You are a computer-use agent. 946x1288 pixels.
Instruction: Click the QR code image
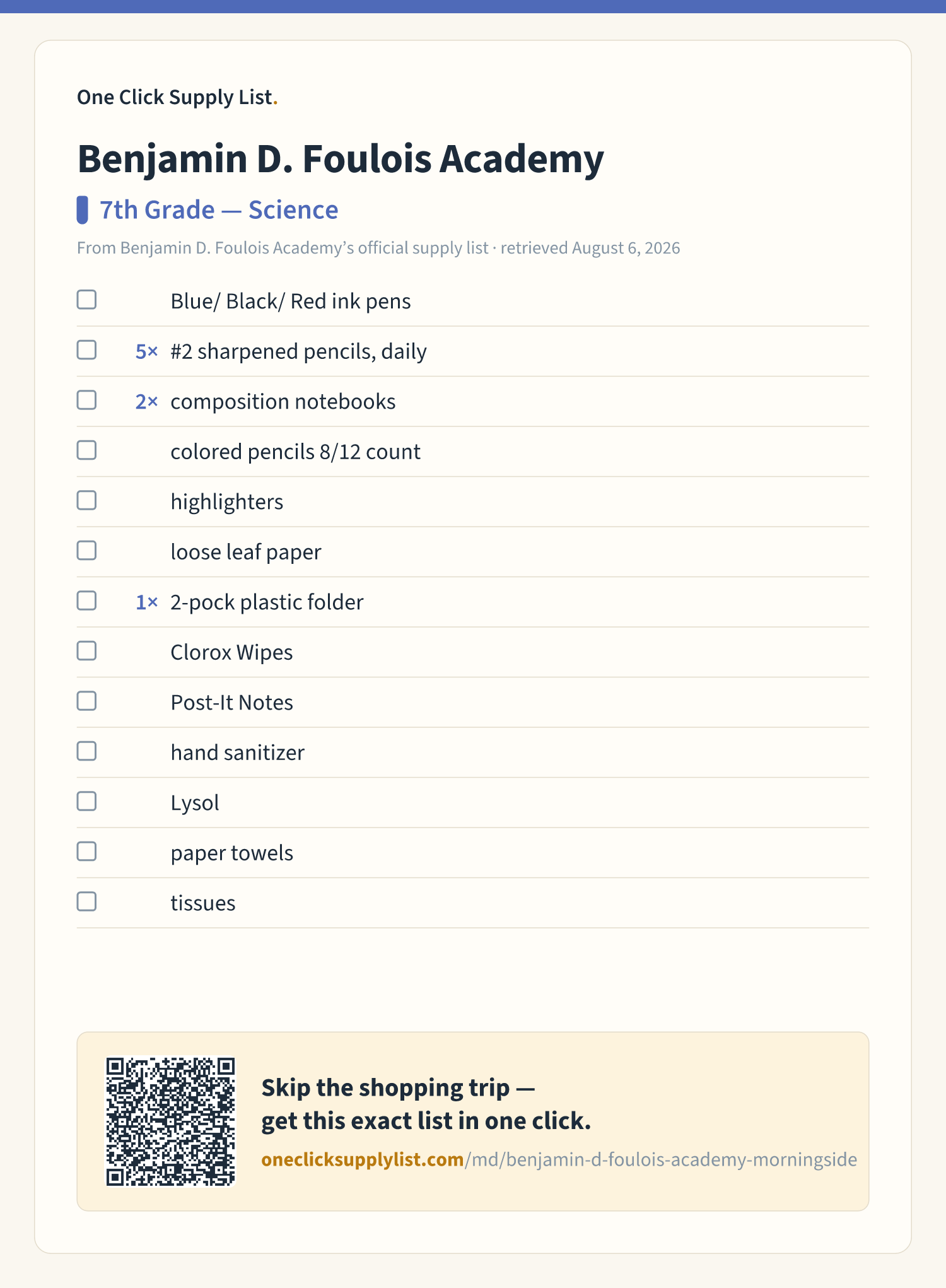click(170, 1121)
